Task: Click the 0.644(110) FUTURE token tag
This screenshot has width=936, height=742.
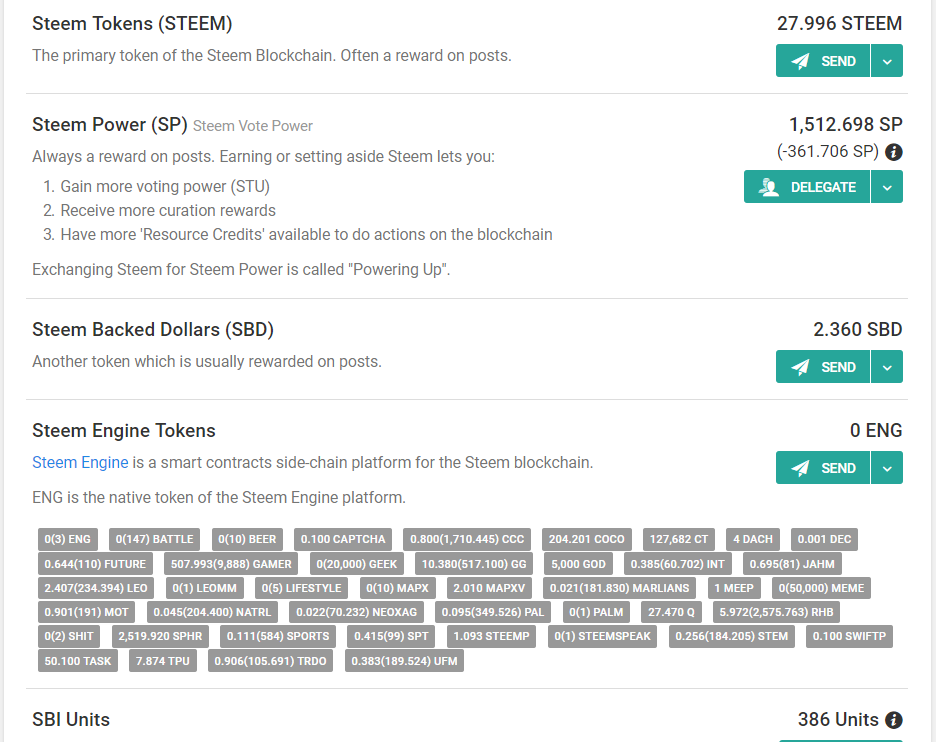Action: [95, 564]
